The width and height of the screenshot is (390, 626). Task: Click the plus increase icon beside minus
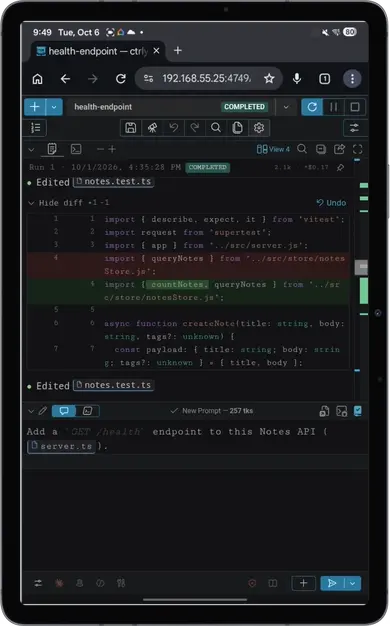point(112,149)
